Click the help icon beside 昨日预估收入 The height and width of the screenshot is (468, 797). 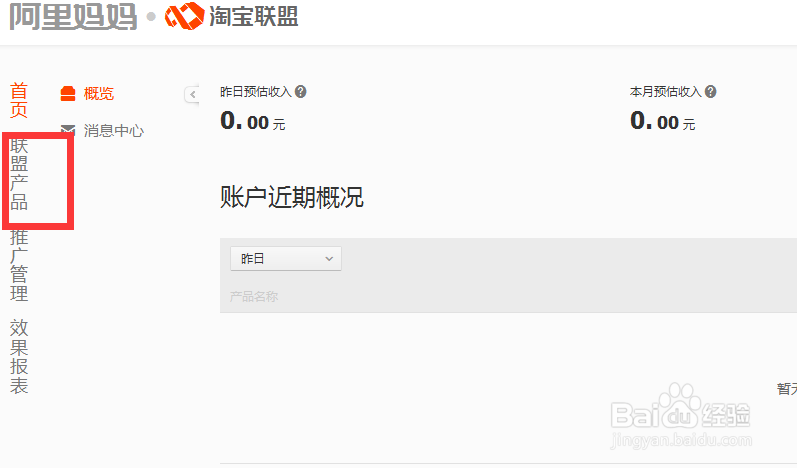coord(301,91)
